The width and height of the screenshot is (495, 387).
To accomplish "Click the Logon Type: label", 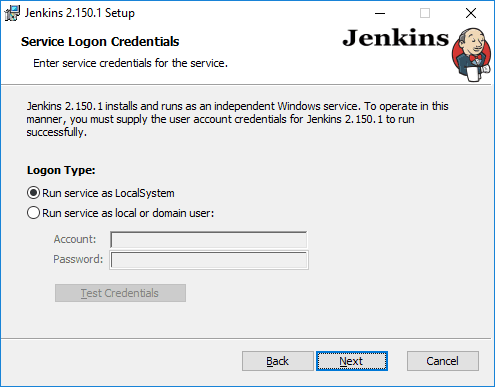I will (x=61, y=170).
